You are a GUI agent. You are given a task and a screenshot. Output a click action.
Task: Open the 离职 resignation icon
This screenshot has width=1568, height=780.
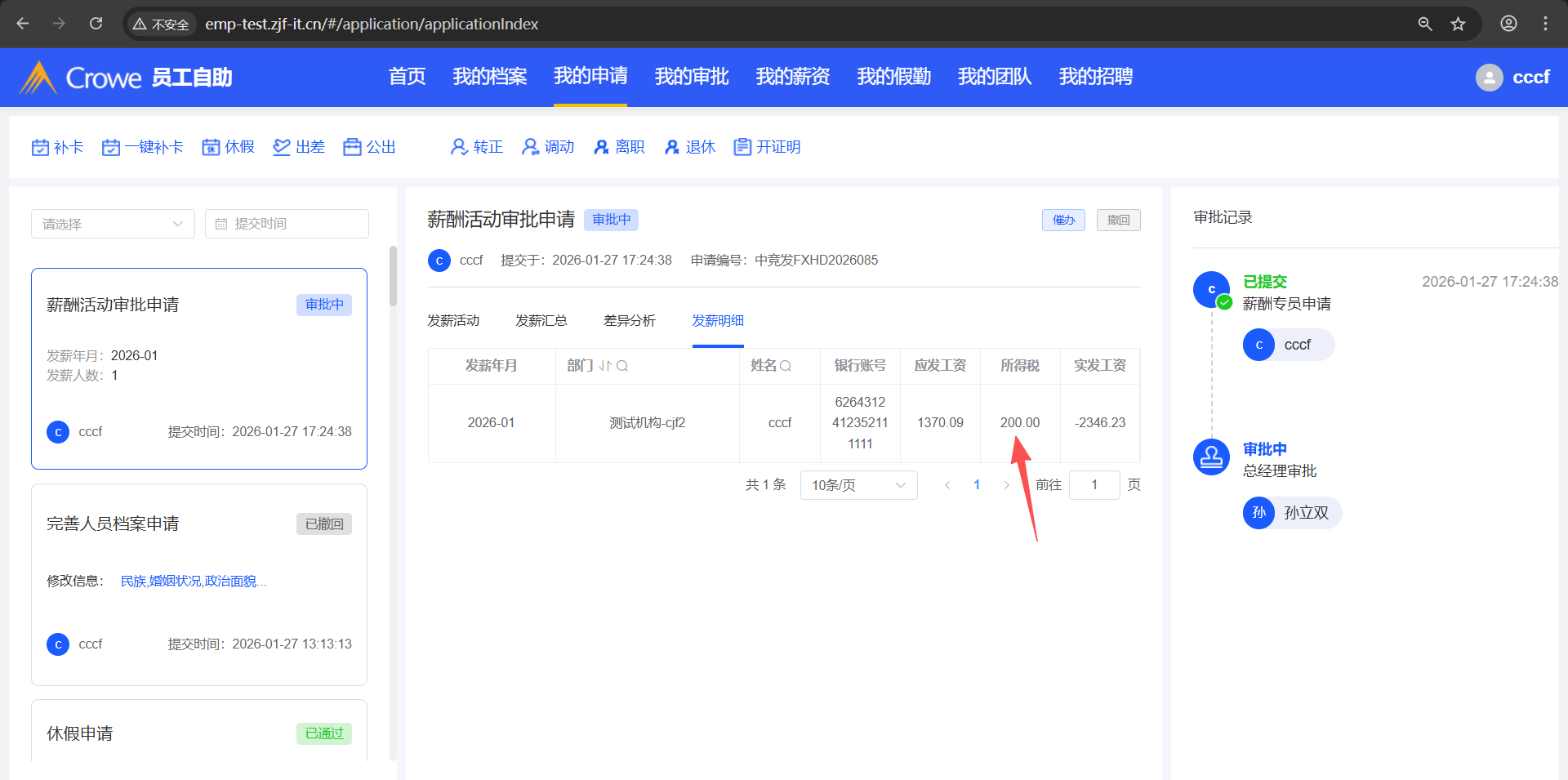click(x=601, y=147)
